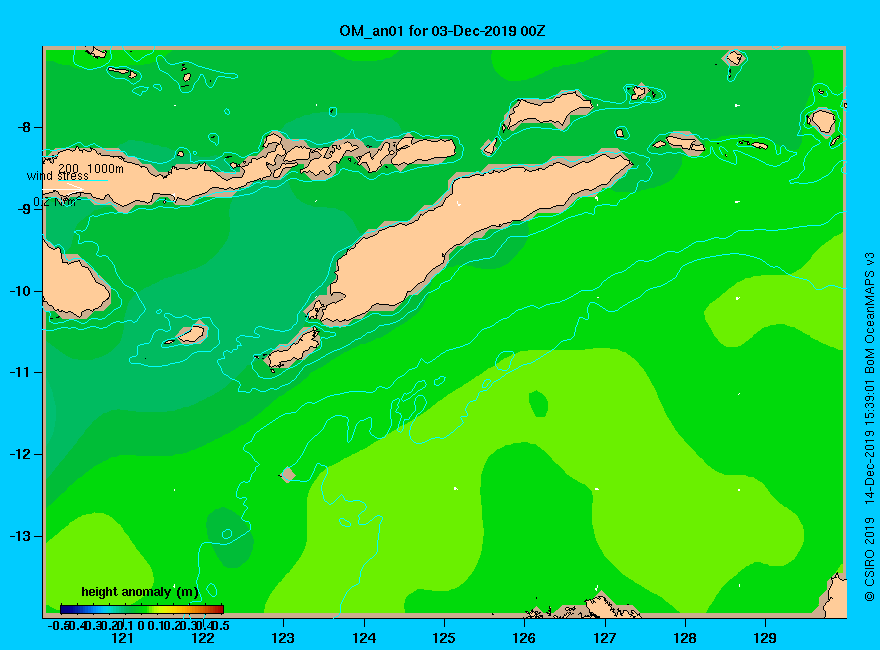Click the large diagonal Timor island landmass
The height and width of the screenshot is (650, 880).
pyautogui.click(x=471, y=236)
